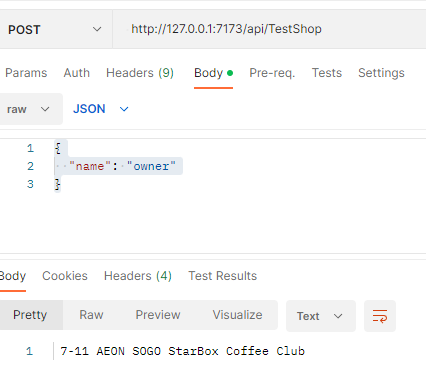The image size is (426, 383).
Task: Open the Text response format dropdown
Action: point(321,316)
